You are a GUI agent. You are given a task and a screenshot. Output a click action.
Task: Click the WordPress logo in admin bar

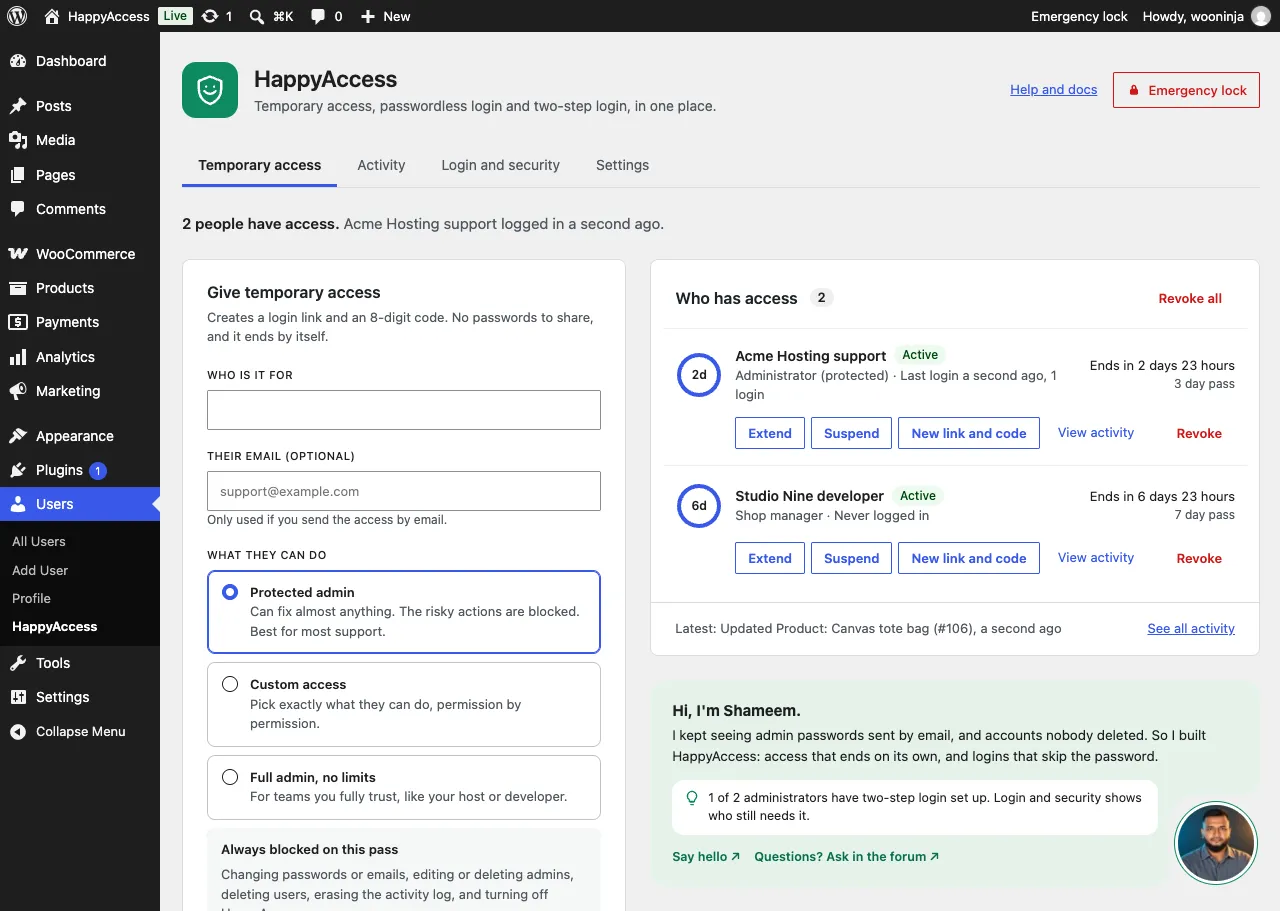coord(17,16)
